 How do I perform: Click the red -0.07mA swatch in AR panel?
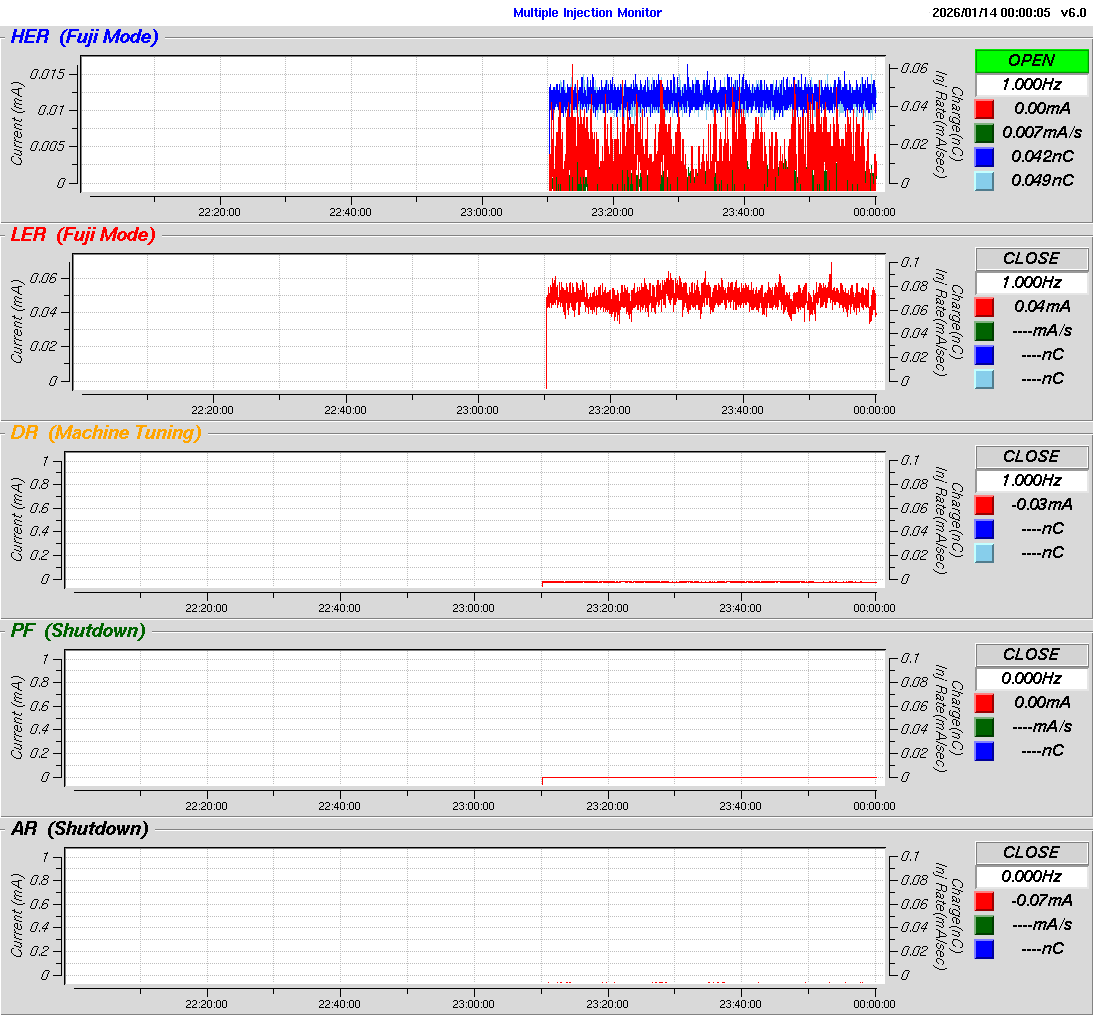click(x=984, y=901)
